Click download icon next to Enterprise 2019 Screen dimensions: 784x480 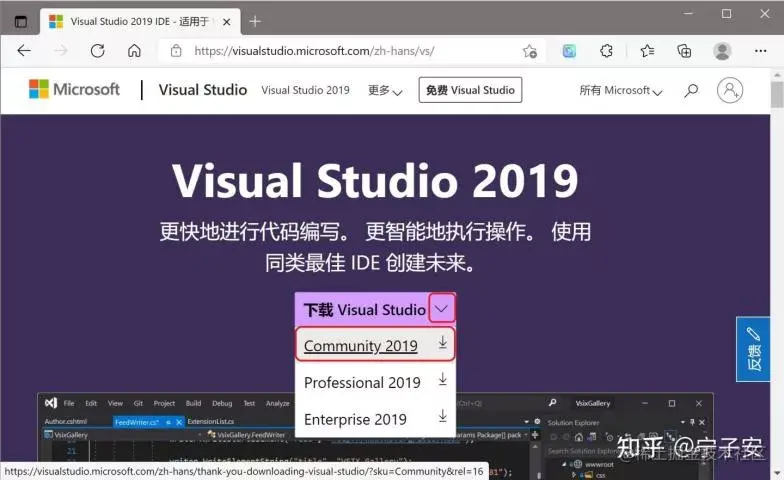pos(442,416)
